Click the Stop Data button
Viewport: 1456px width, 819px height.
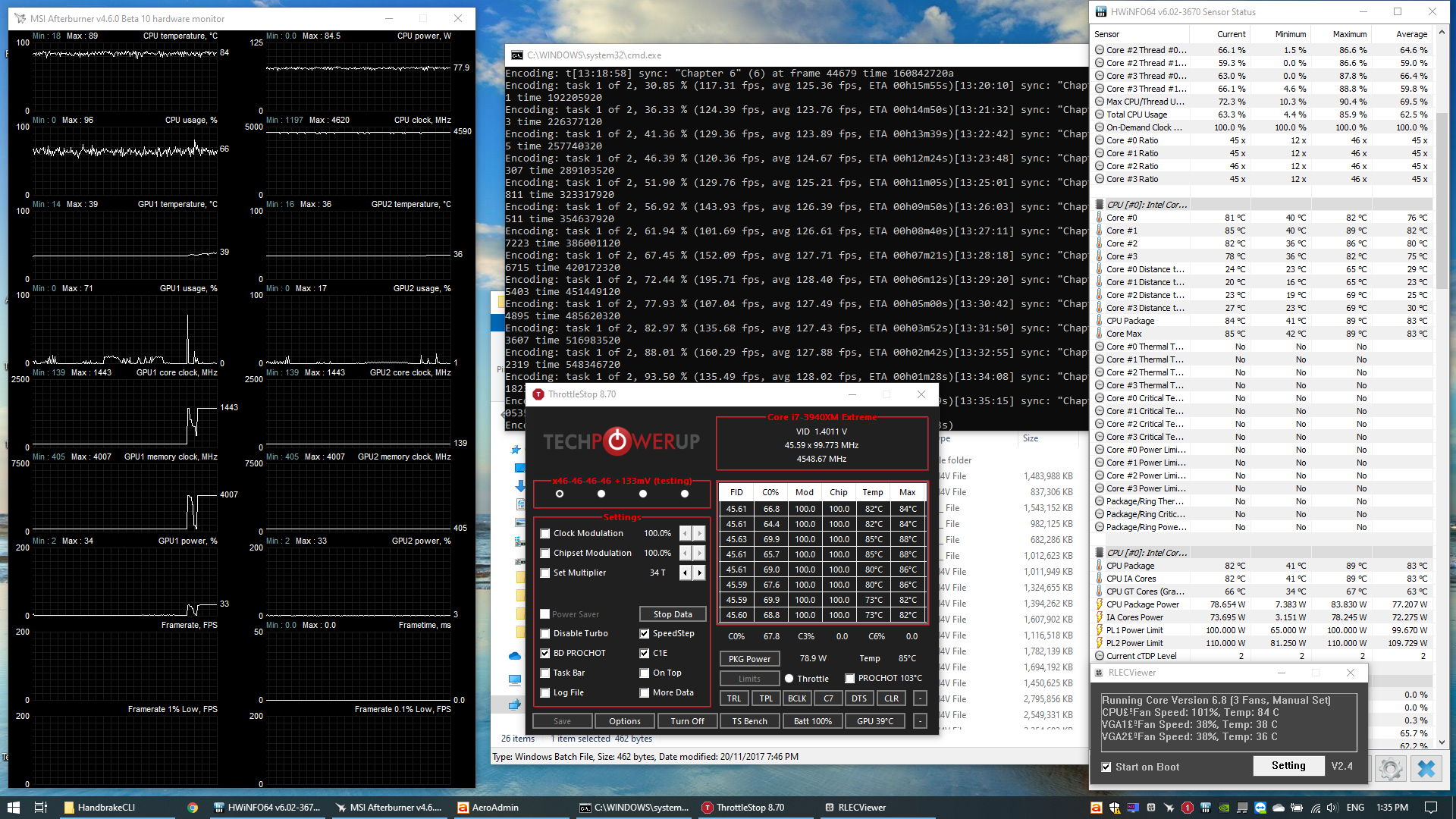[x=673, y=615]
